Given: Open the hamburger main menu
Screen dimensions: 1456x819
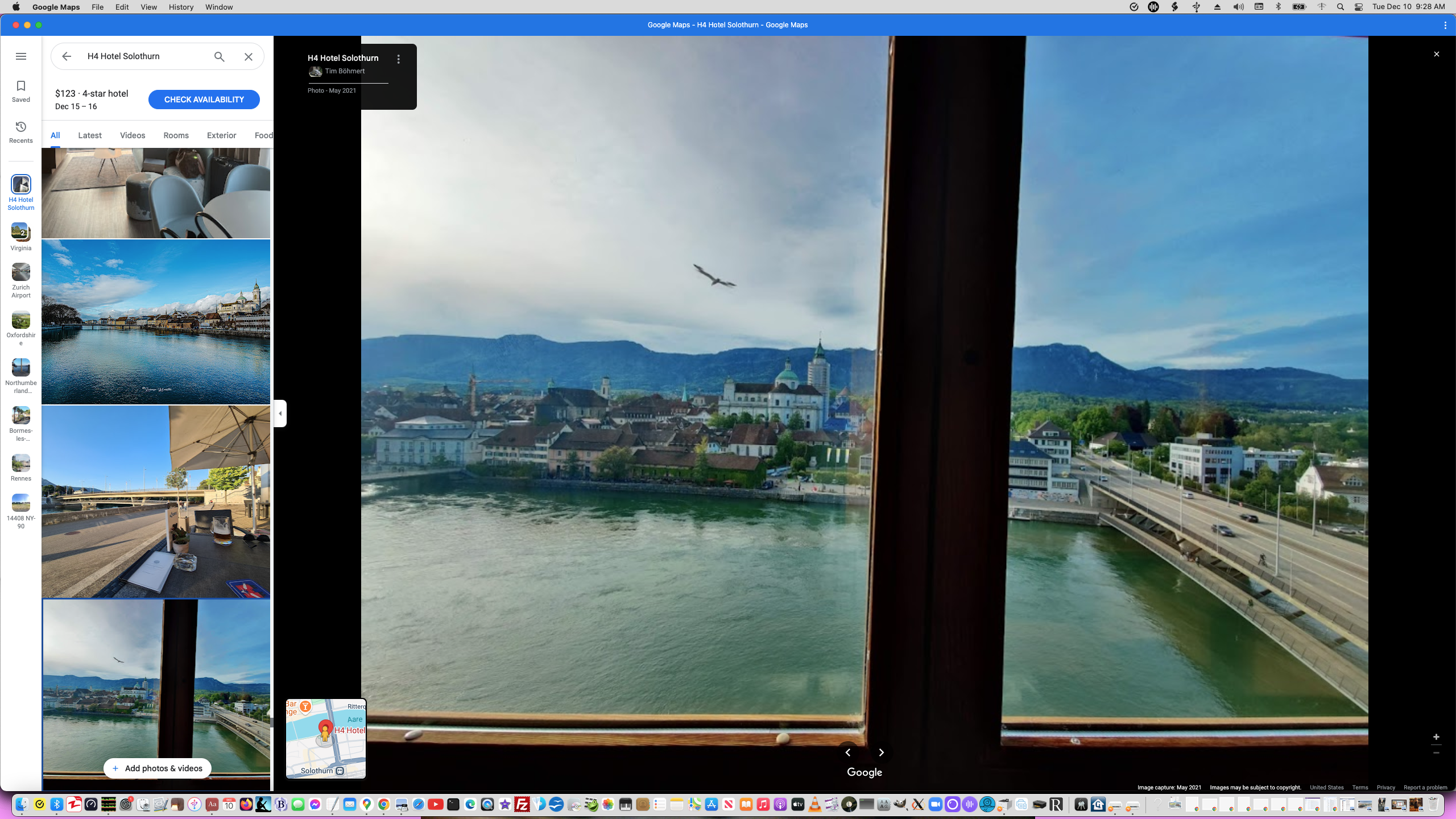Looking at the screenshot, I should click(21, 56).
